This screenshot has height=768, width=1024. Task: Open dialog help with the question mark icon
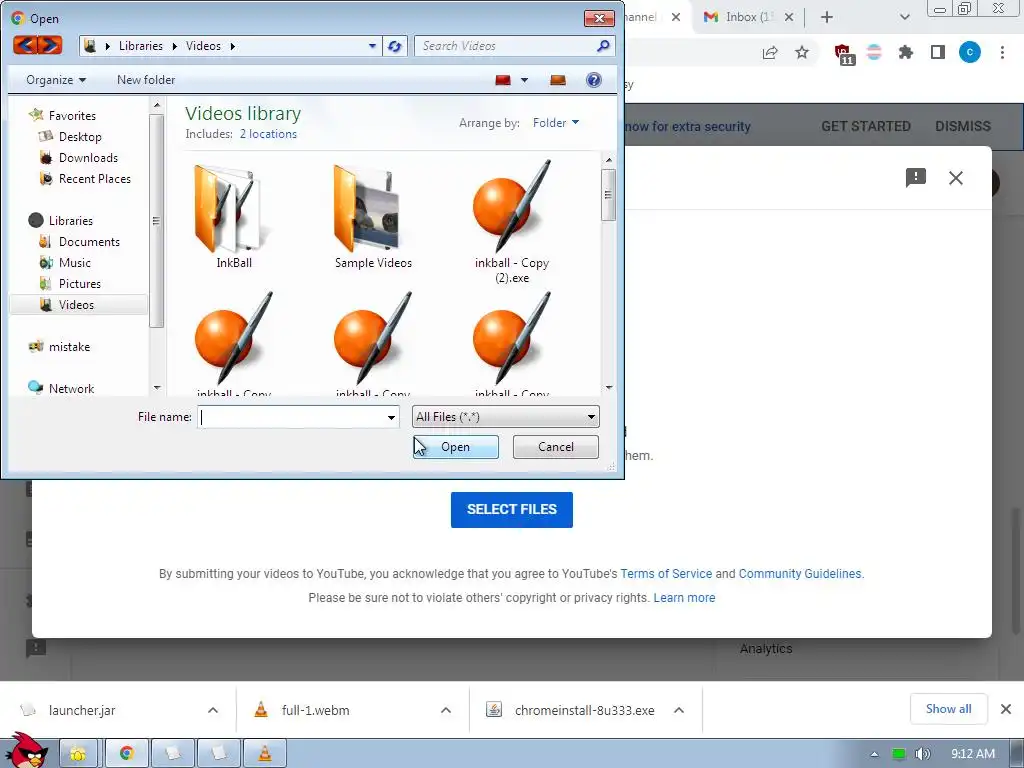(594, 80)
